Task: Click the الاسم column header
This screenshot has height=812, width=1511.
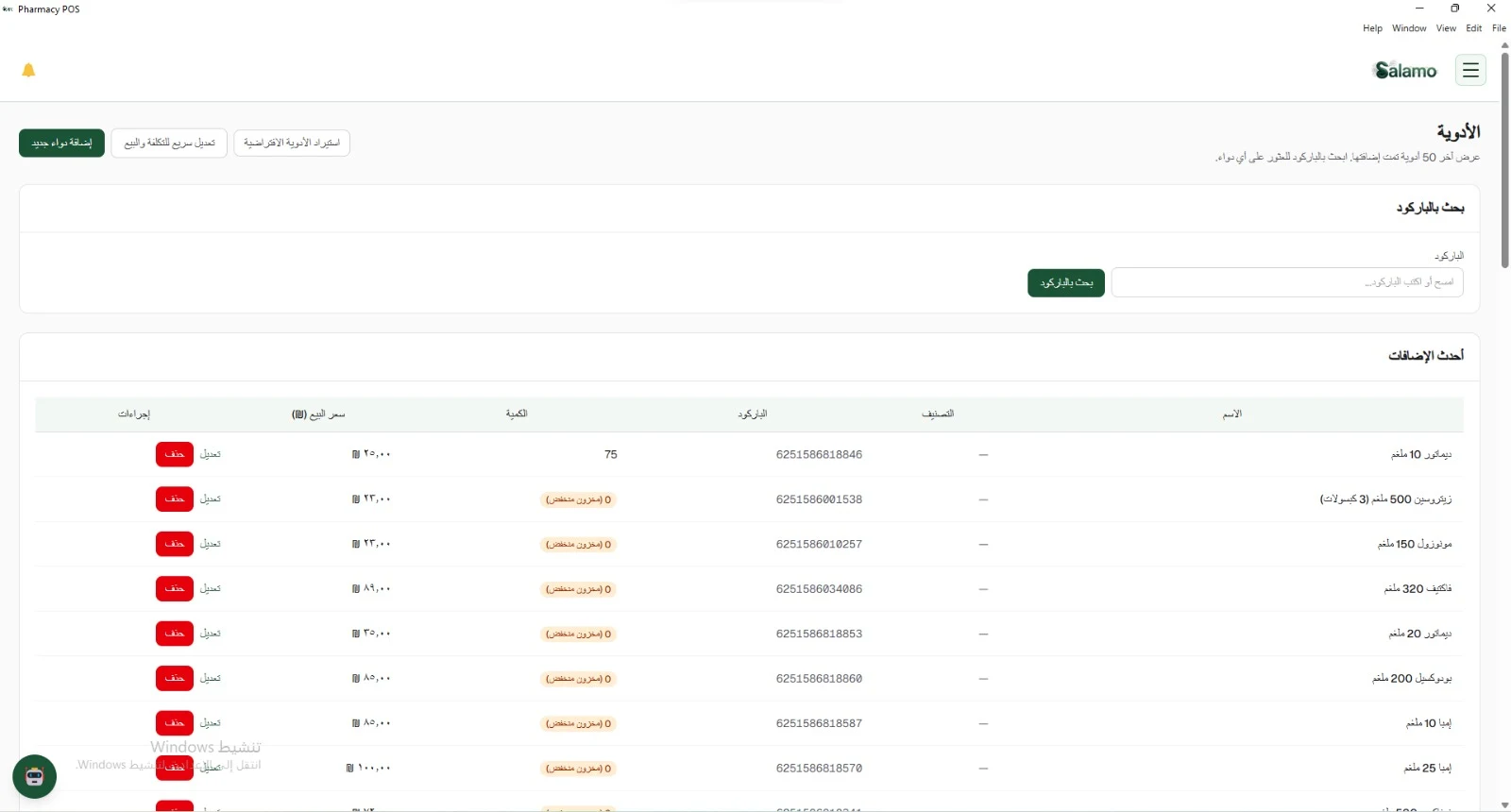Action: (1232, 414)
